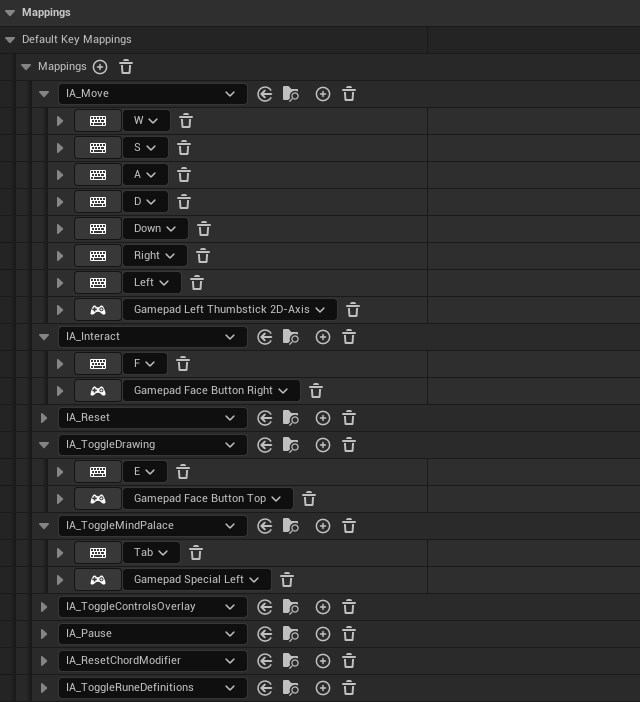Expand the IA_ResetChordModifier mapping
Image resolution: width=640 pixels, height=702 pixels.
click(x=44, y=661)
